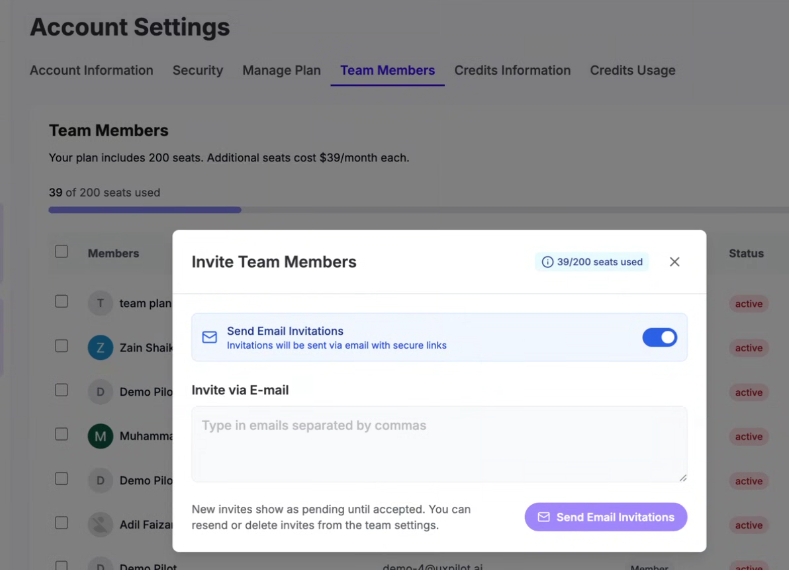This screenshot has width=789, height=570.
Task: Click the info icon beside seats used
Action: 547,262
